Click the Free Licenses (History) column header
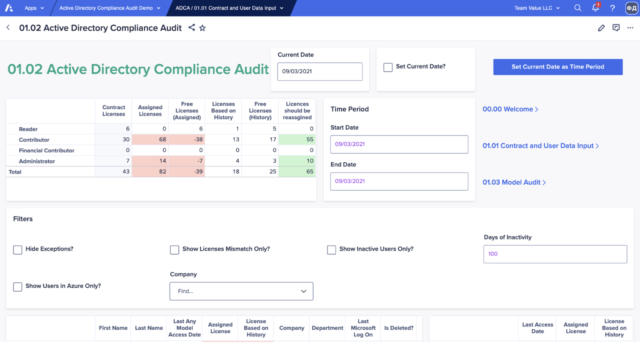The image size is (640, 360). click(x=260, y=111)
